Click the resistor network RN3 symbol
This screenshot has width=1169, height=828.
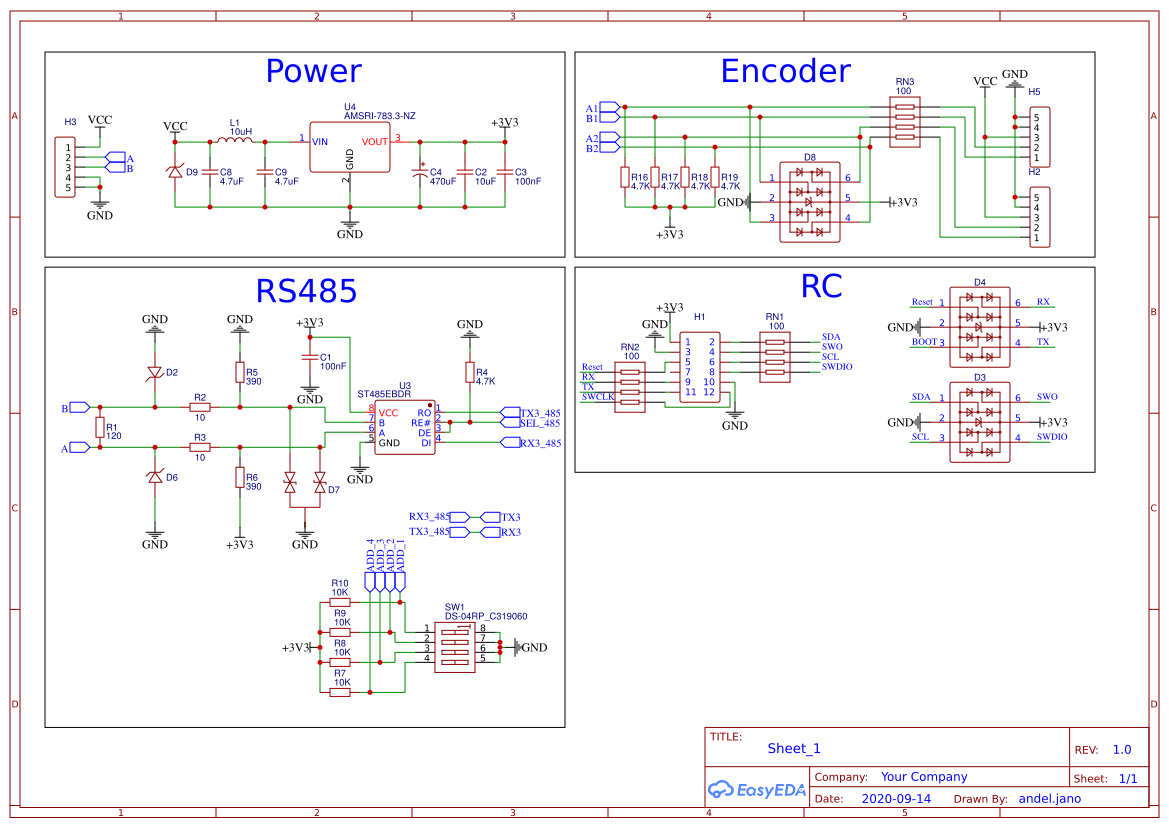point(906,120)
